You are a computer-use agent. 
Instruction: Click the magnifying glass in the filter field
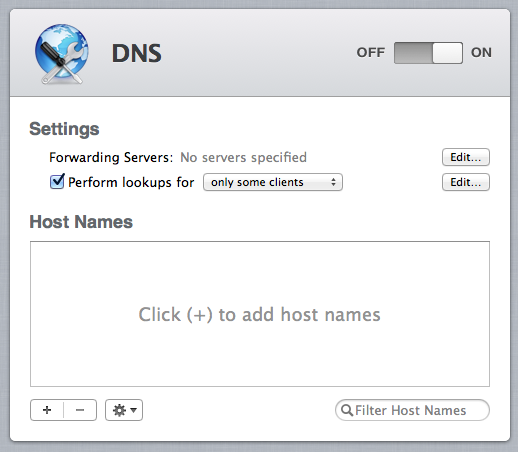(347, 410)
